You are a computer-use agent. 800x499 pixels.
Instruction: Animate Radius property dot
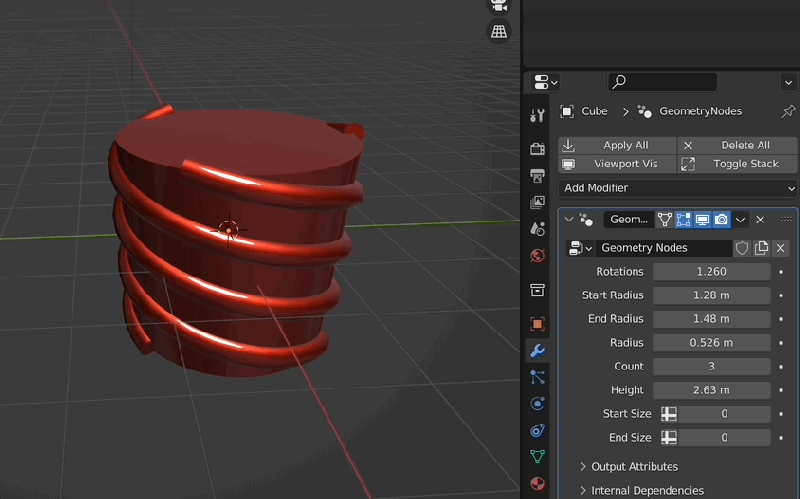pos(781,343)
